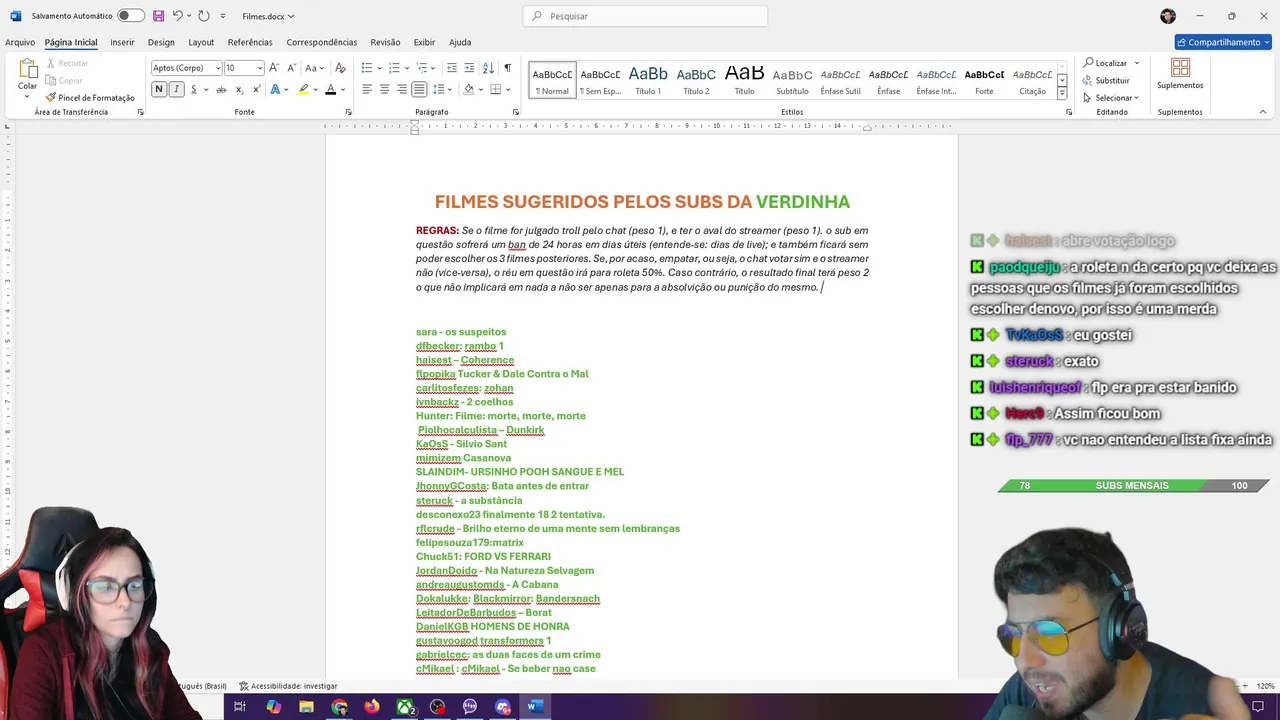Toggle show paragraph marks
The image size is (1280, 720).
(507, 68)
